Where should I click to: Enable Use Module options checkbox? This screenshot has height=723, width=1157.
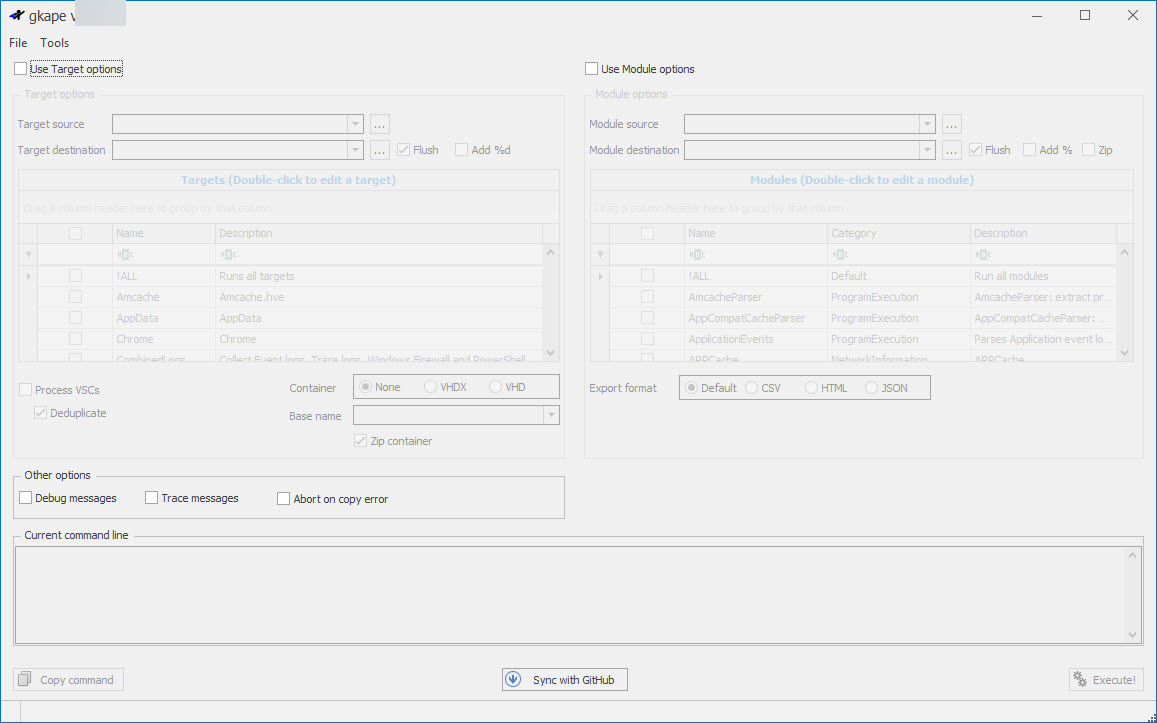(x=591, y=69)
